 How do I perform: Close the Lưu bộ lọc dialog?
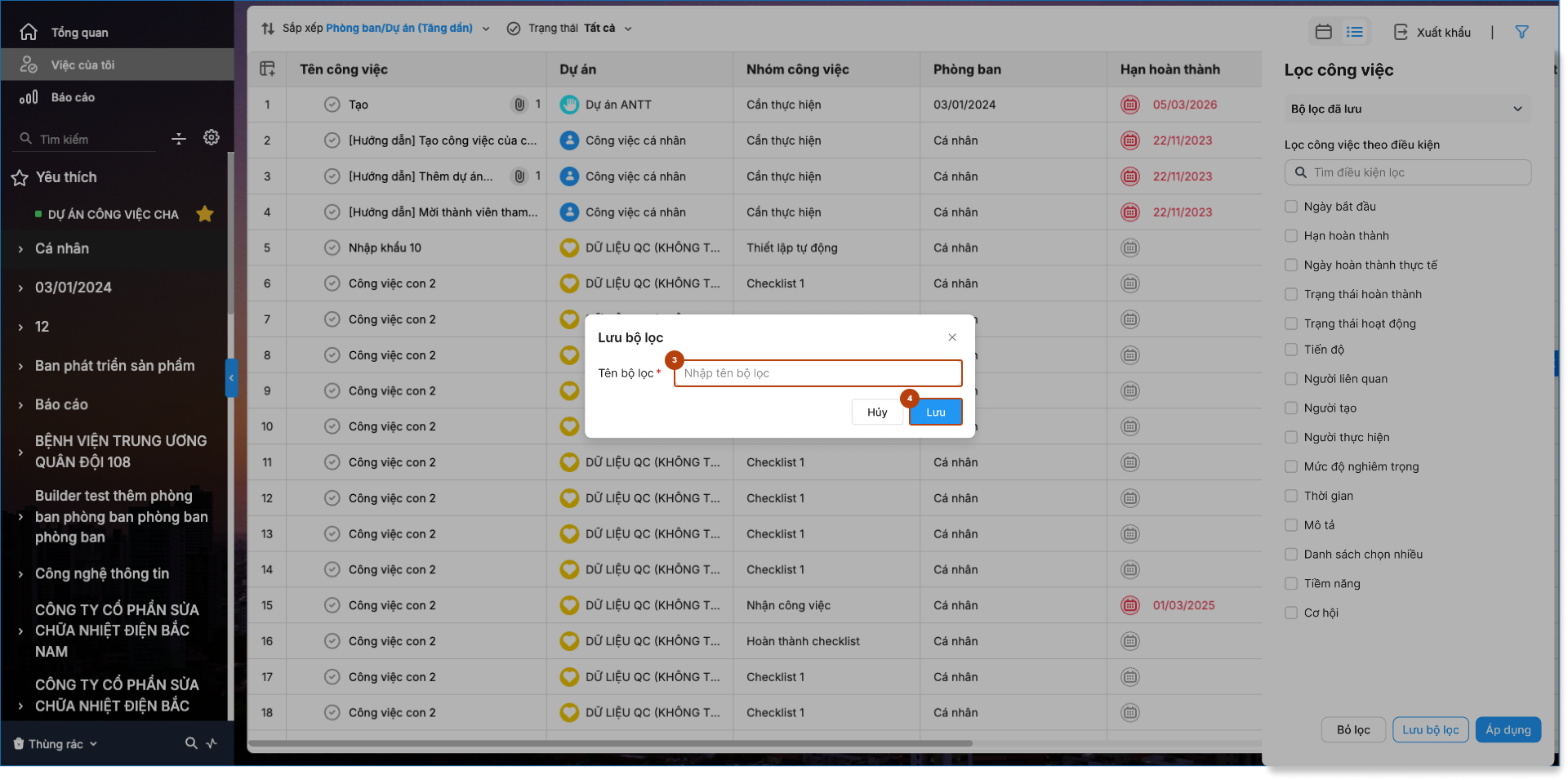click(x=952, y=337)
